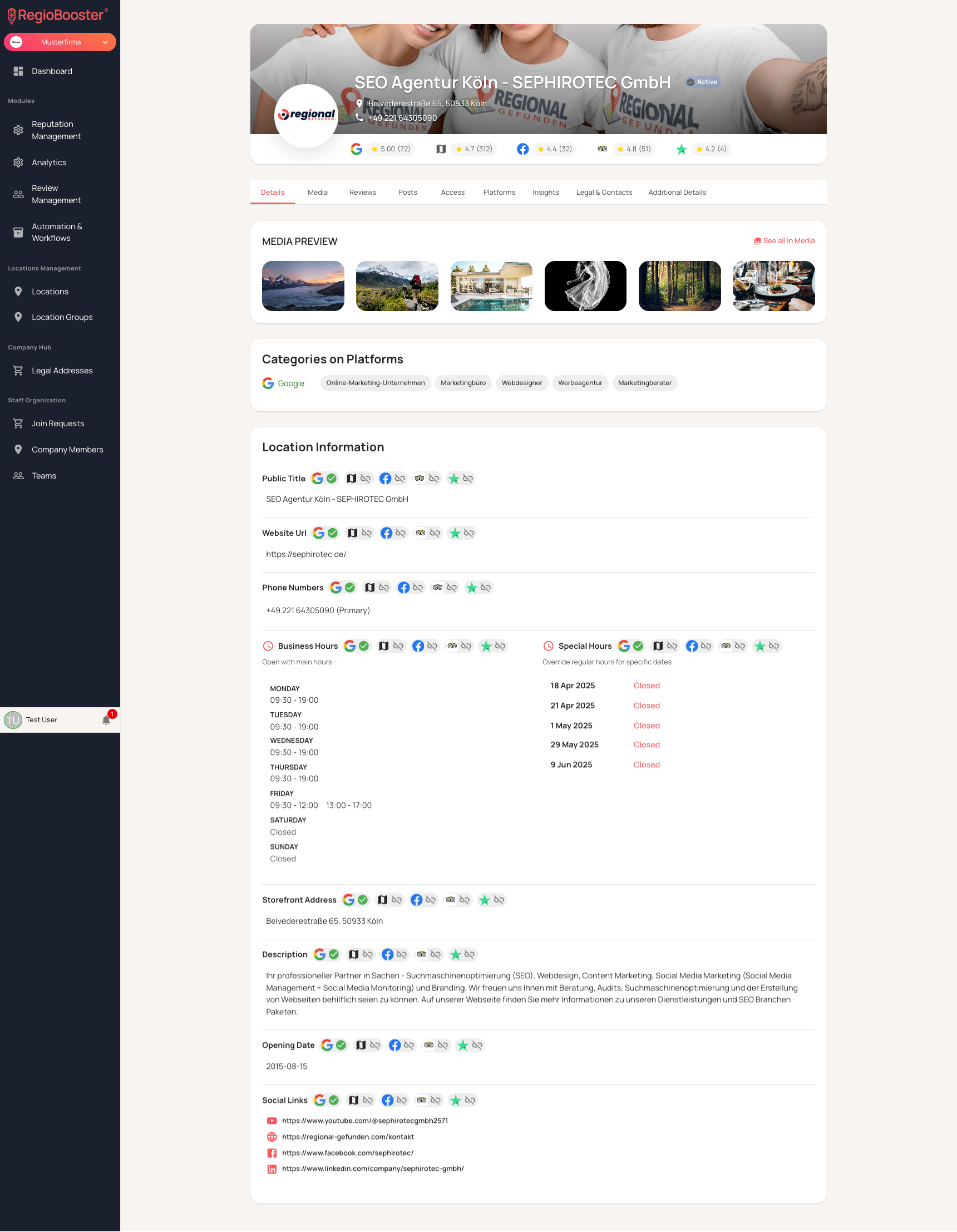Click the Active status badge

point(702,82)
